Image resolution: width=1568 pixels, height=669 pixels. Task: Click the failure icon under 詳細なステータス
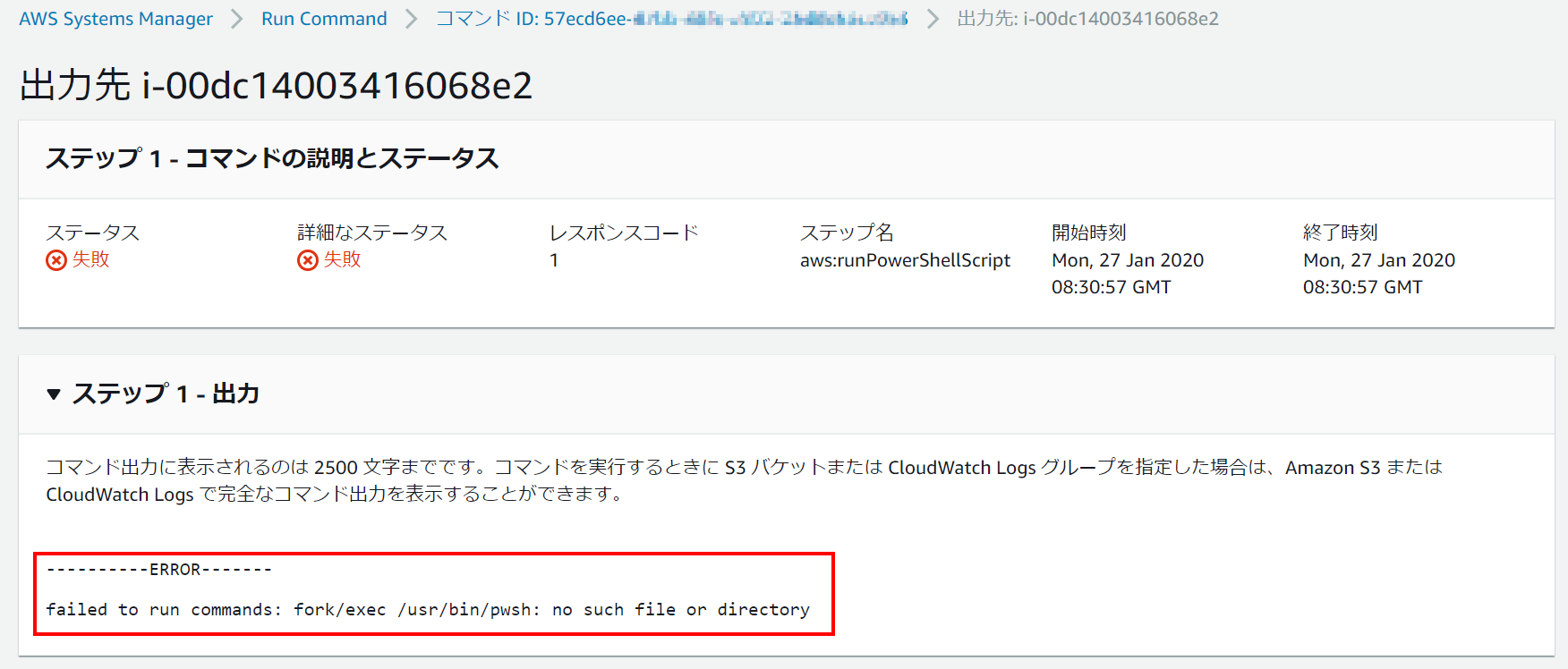click(x=308, y=260)
